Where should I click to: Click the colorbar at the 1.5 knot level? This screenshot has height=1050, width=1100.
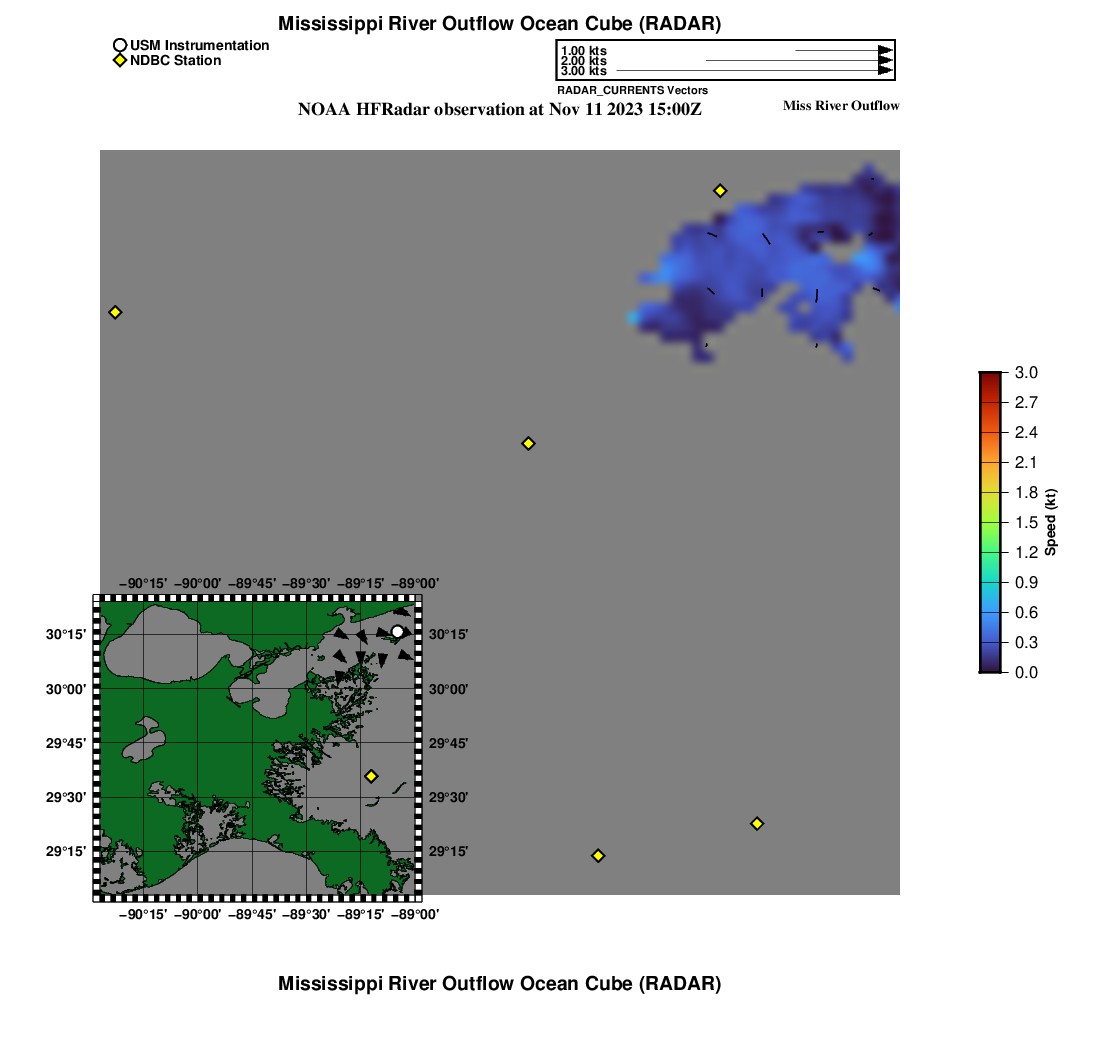[x=989, y=522]
